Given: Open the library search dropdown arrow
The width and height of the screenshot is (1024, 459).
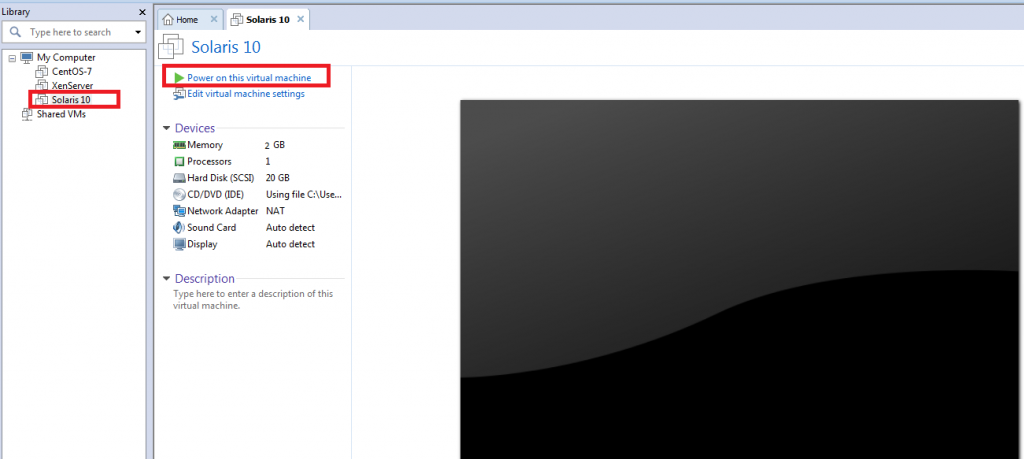Looking at the screenshot, I should 138,33.
